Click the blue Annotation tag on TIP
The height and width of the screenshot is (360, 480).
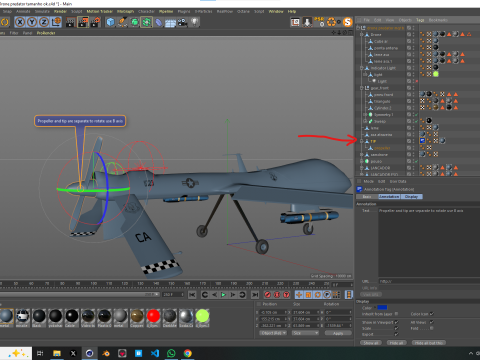pyautogui.click(x=422, y=141)
